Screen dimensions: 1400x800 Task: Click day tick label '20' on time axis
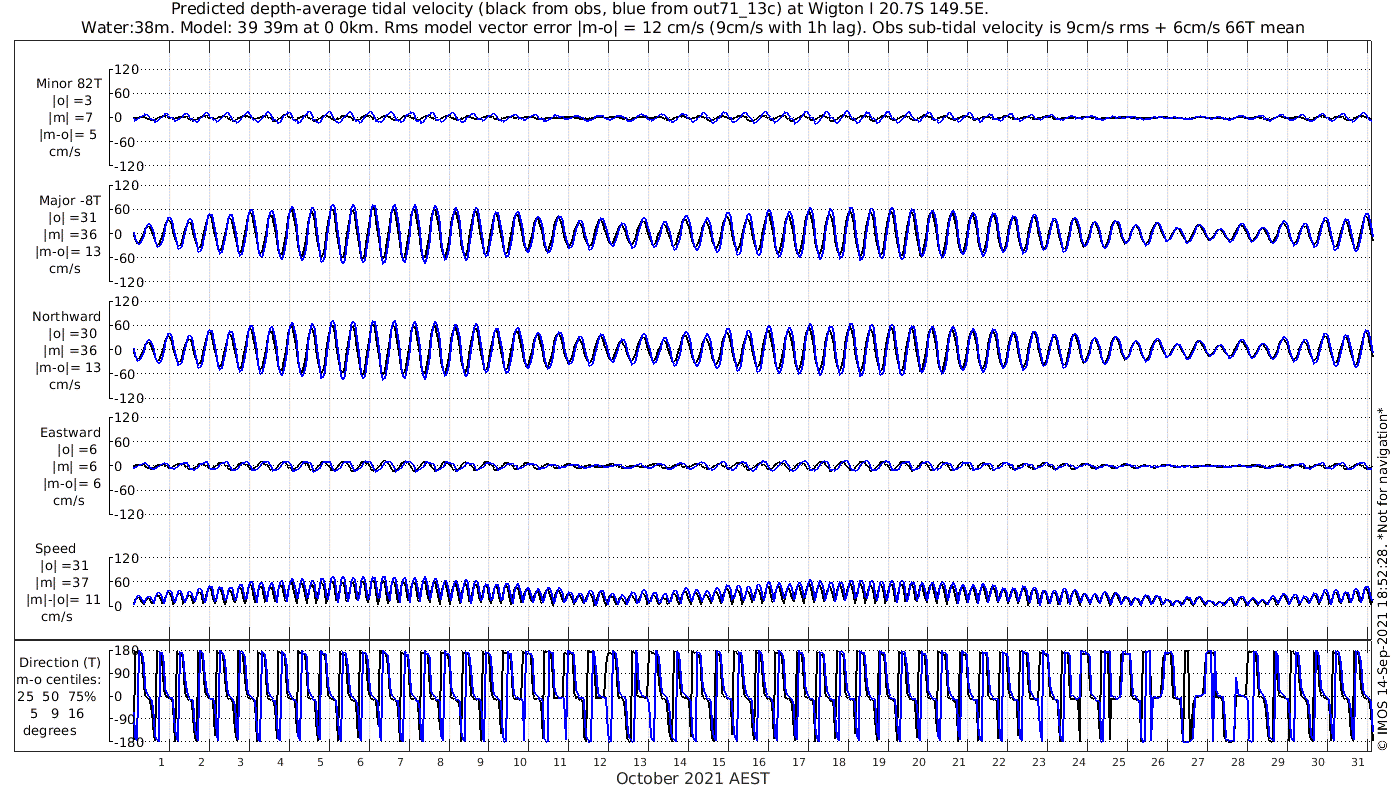(919, 762)
